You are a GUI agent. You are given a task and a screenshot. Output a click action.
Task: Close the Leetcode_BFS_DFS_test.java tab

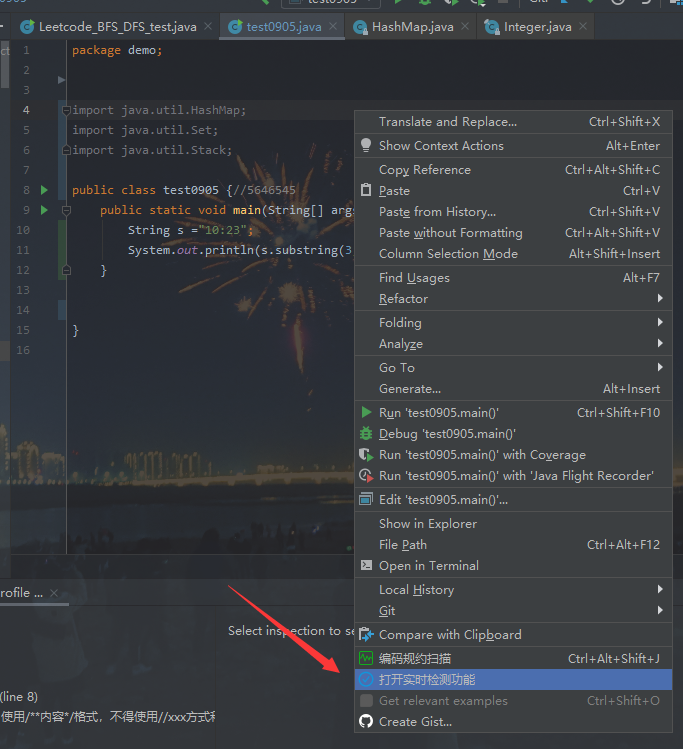[x=208, y=26]
